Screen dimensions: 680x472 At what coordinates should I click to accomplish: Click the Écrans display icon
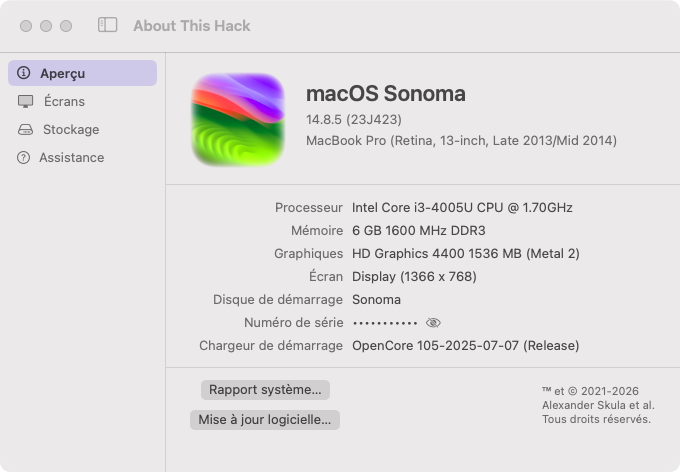click(x=26, y=102)
